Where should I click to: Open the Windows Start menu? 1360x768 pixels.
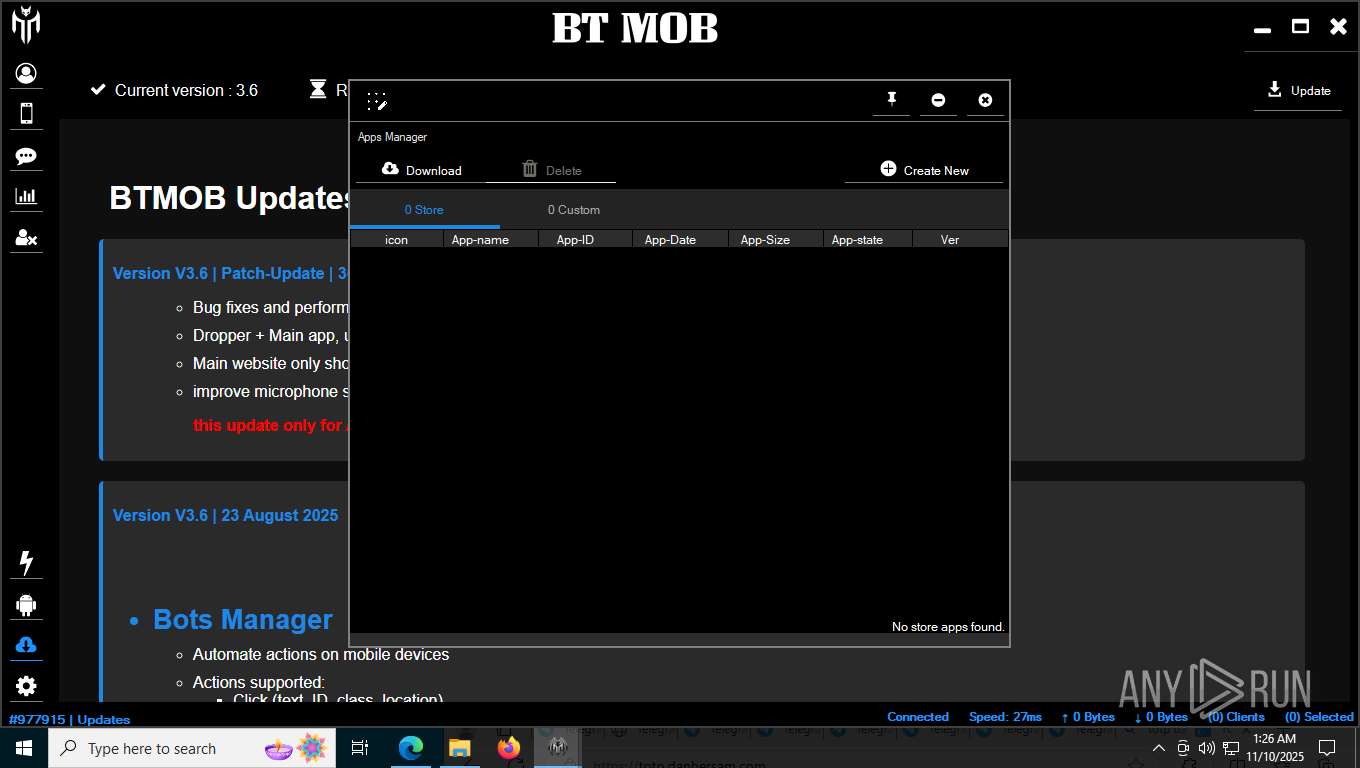click(x=24, y=748)
